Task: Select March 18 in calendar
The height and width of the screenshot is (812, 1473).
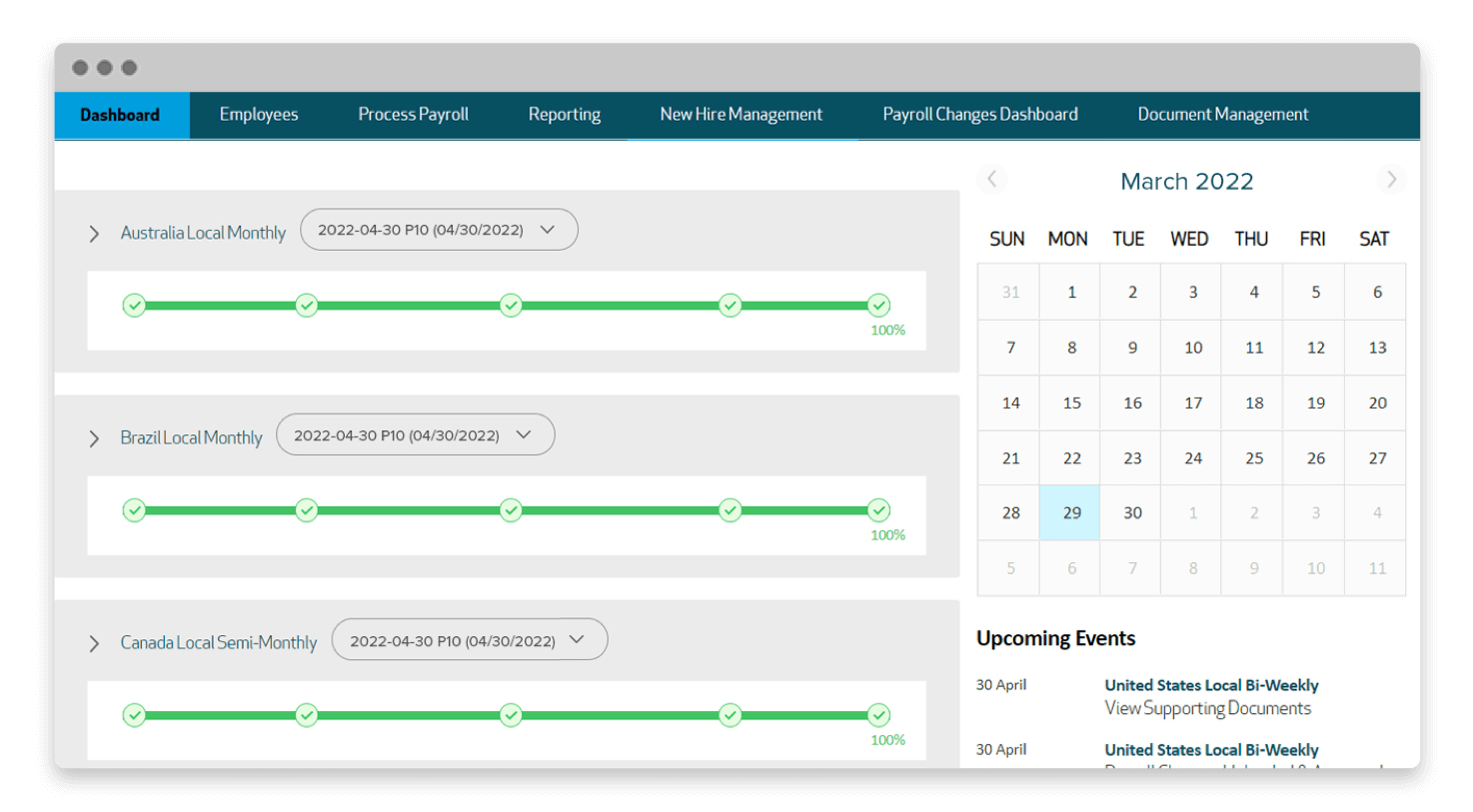Action: coord(1254,403)
